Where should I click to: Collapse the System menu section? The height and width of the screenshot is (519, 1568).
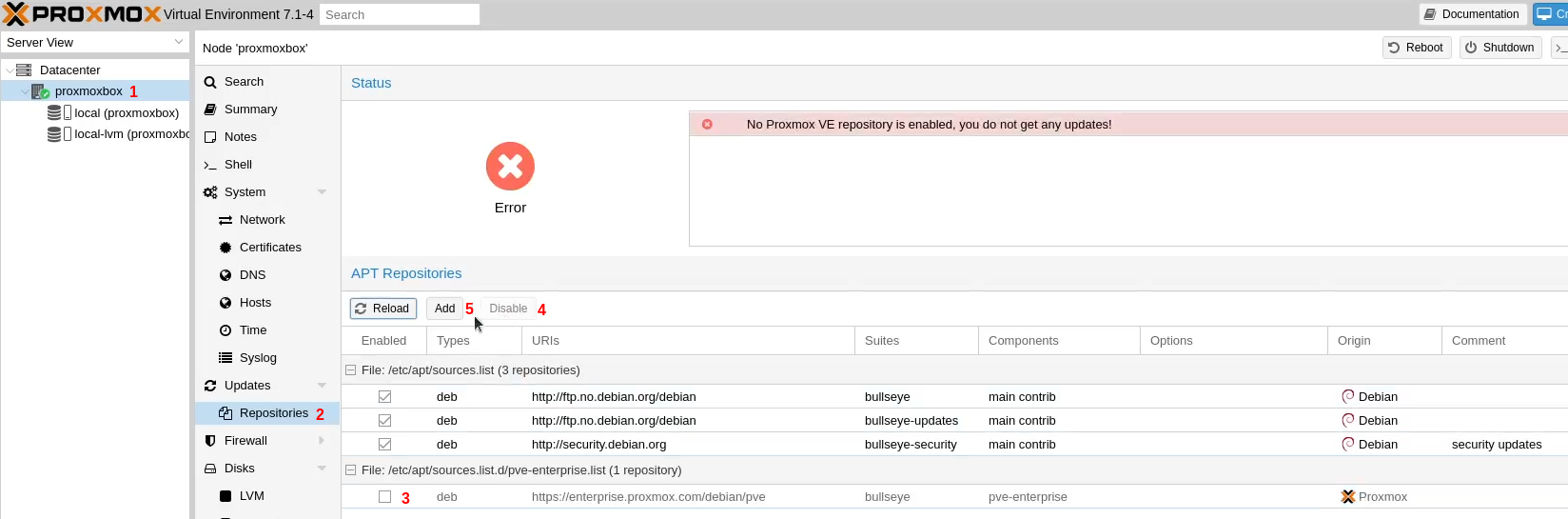tap(322, 192)
